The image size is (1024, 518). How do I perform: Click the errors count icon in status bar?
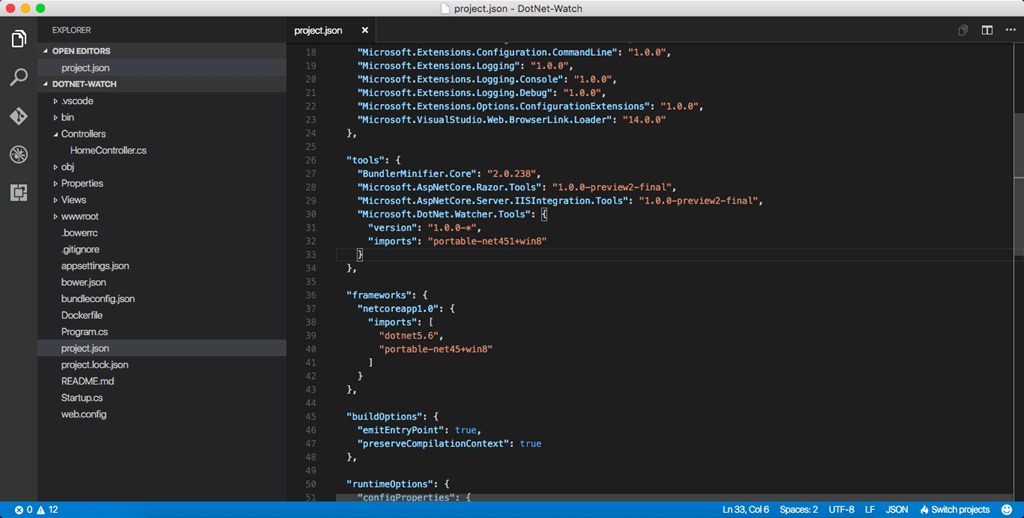point(23,510)
